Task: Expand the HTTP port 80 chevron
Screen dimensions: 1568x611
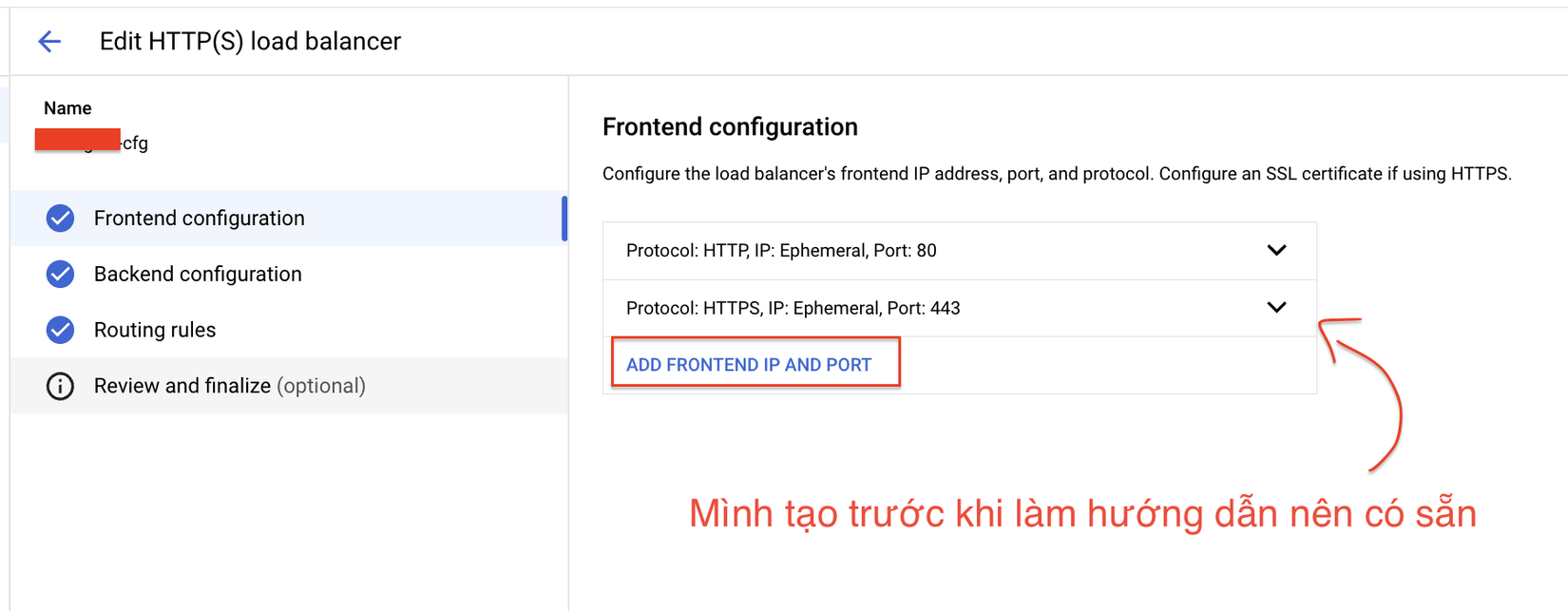Action: click(1276, 250)
